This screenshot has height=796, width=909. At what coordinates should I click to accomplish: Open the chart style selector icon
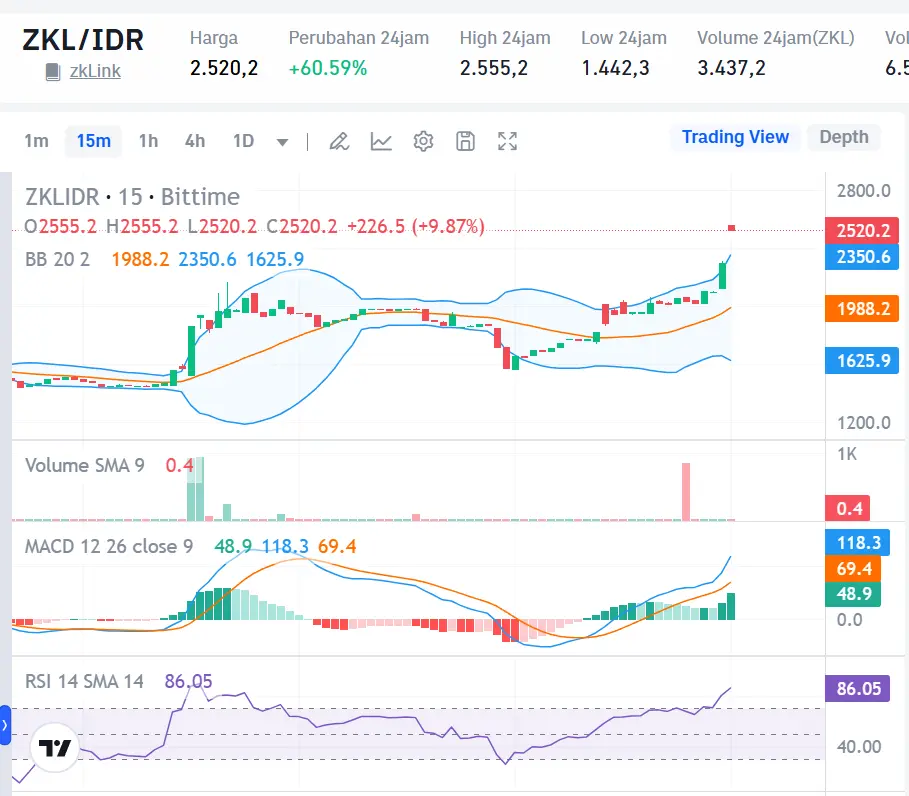point(381,141)
